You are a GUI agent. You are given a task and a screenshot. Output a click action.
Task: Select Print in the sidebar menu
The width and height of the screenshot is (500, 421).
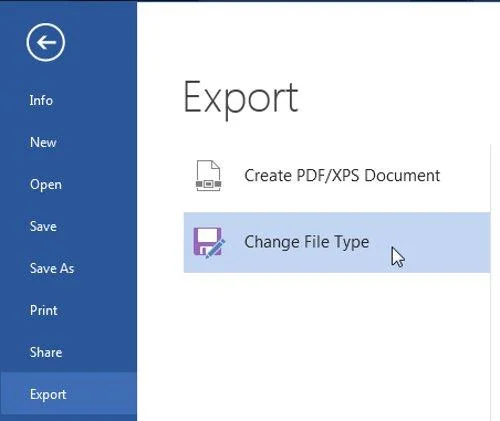click(x=43, y=310)
